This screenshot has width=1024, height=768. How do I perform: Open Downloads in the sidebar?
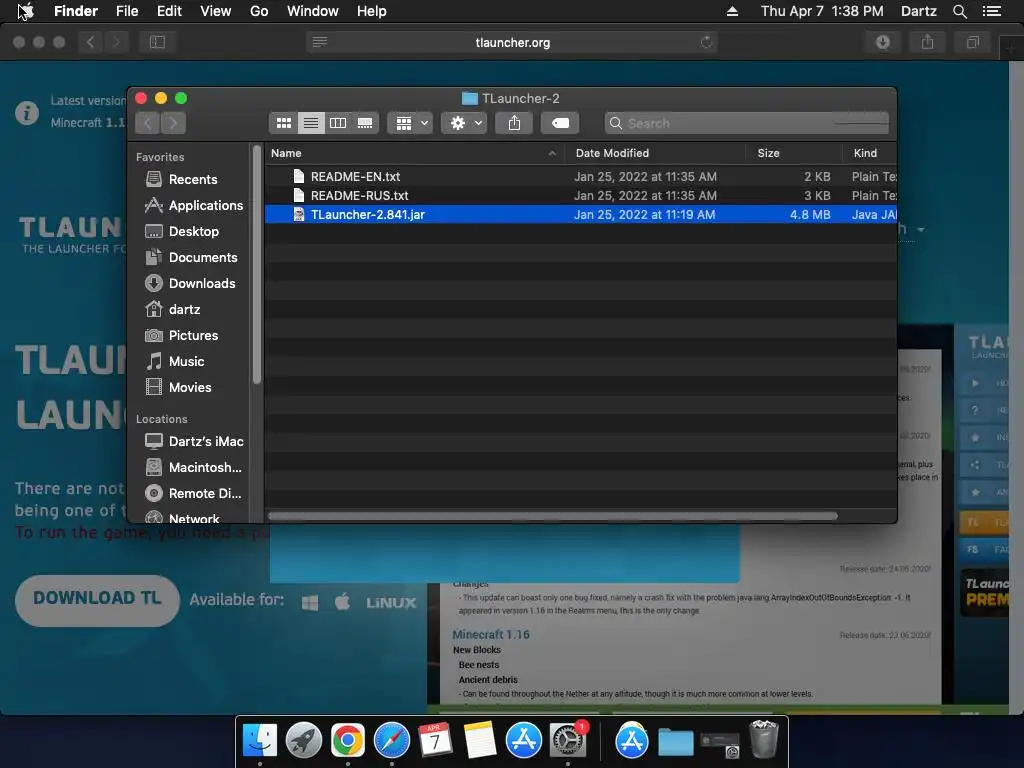point(190,283)
